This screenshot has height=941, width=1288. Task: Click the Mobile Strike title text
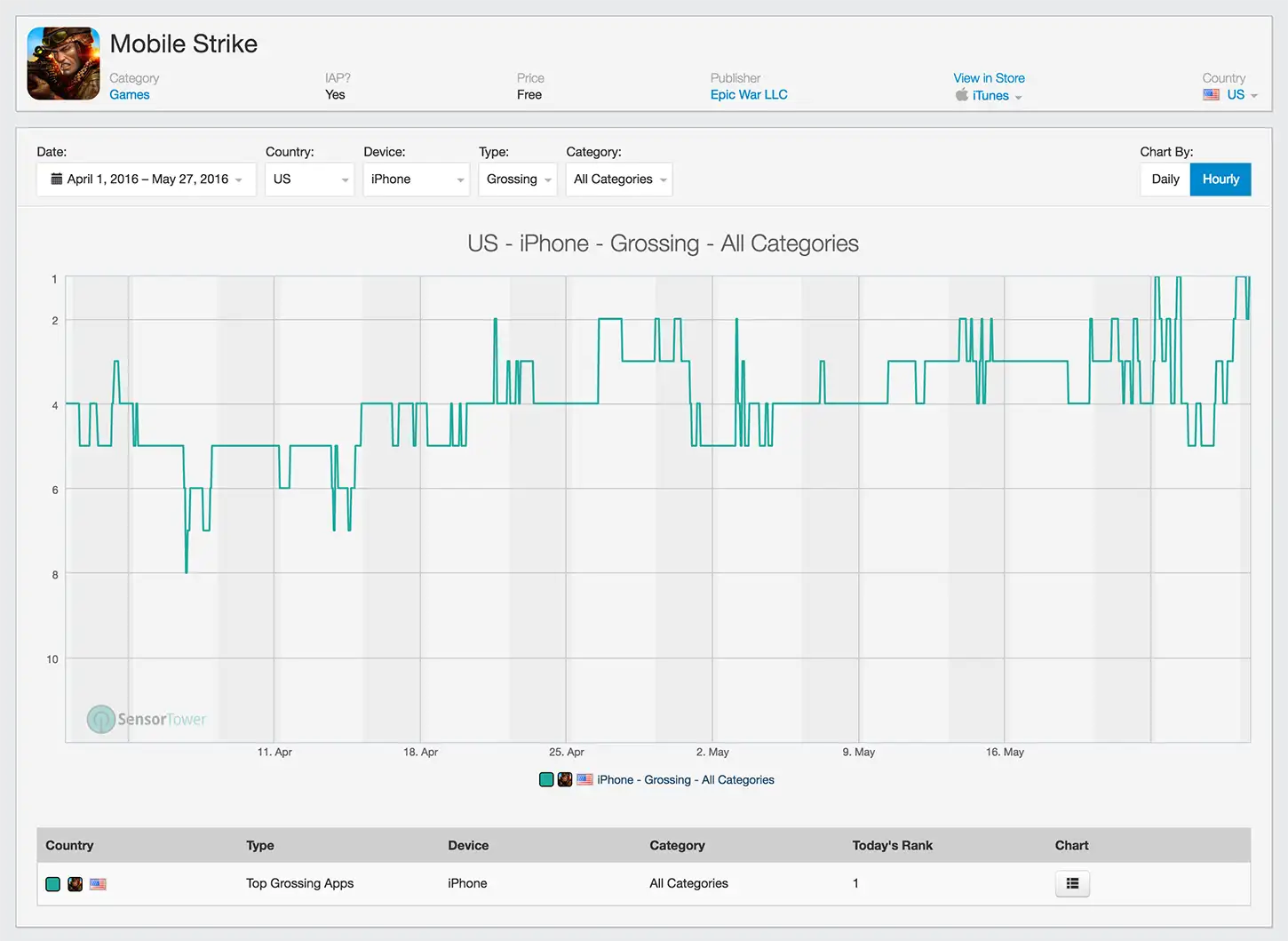pos(184,44)
